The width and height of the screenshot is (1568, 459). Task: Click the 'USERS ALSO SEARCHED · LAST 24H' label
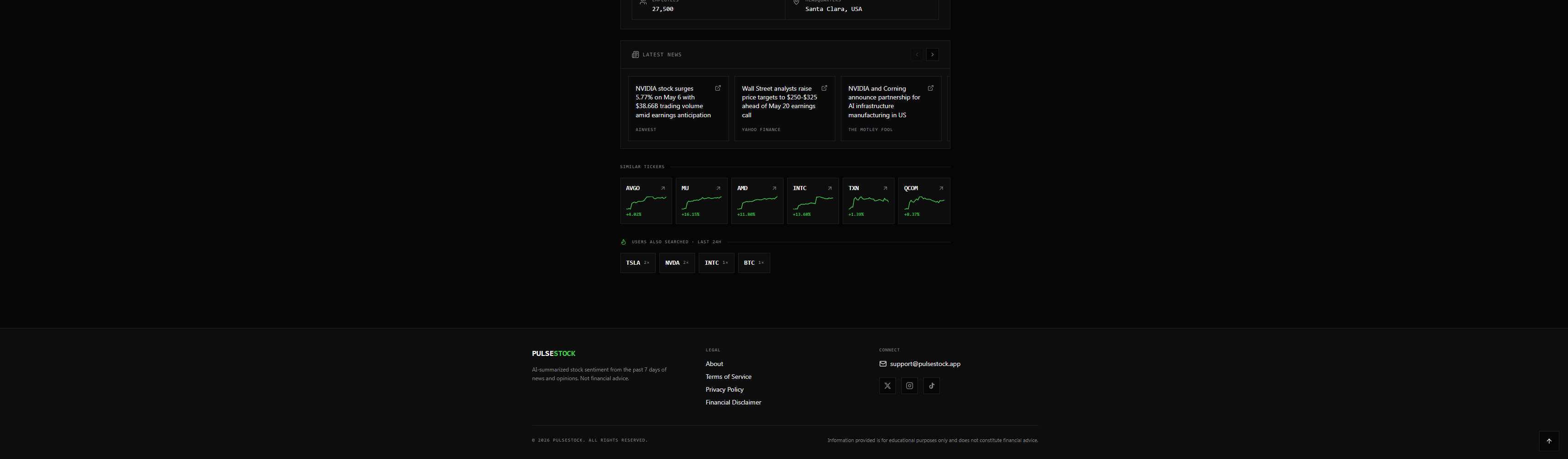click(676, 242)
